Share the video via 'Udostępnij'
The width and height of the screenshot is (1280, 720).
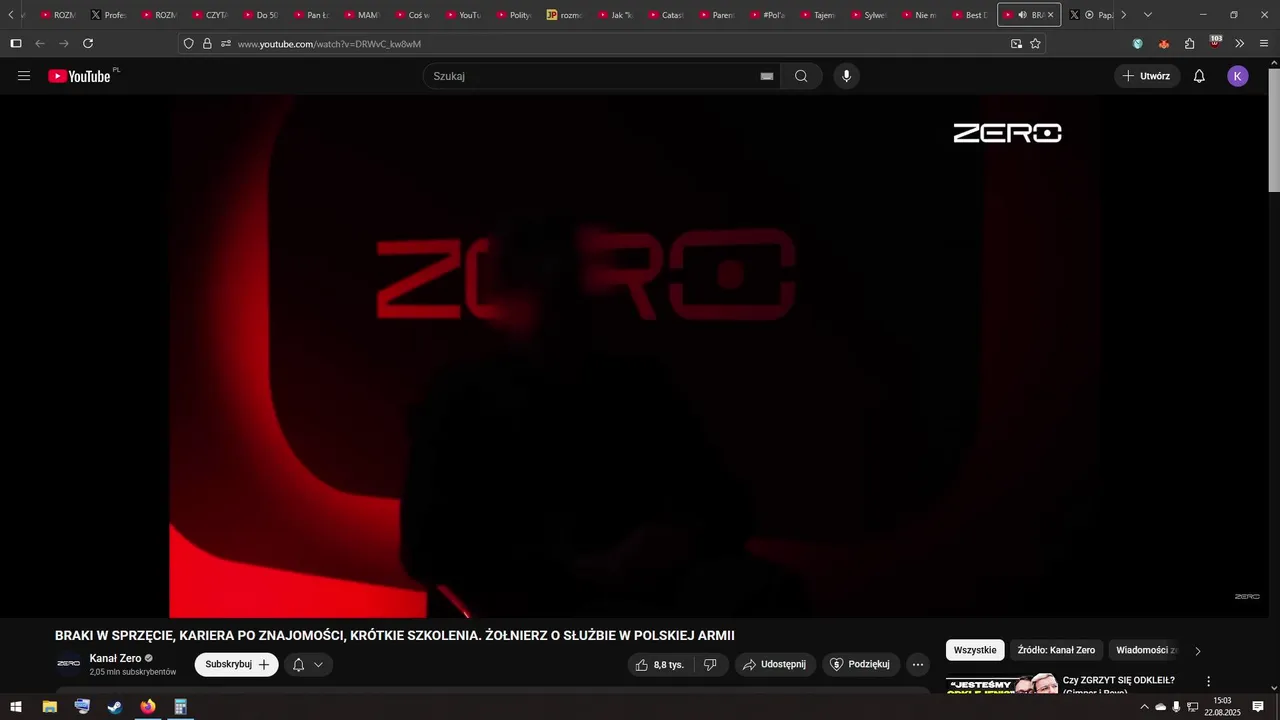point(775,664)
